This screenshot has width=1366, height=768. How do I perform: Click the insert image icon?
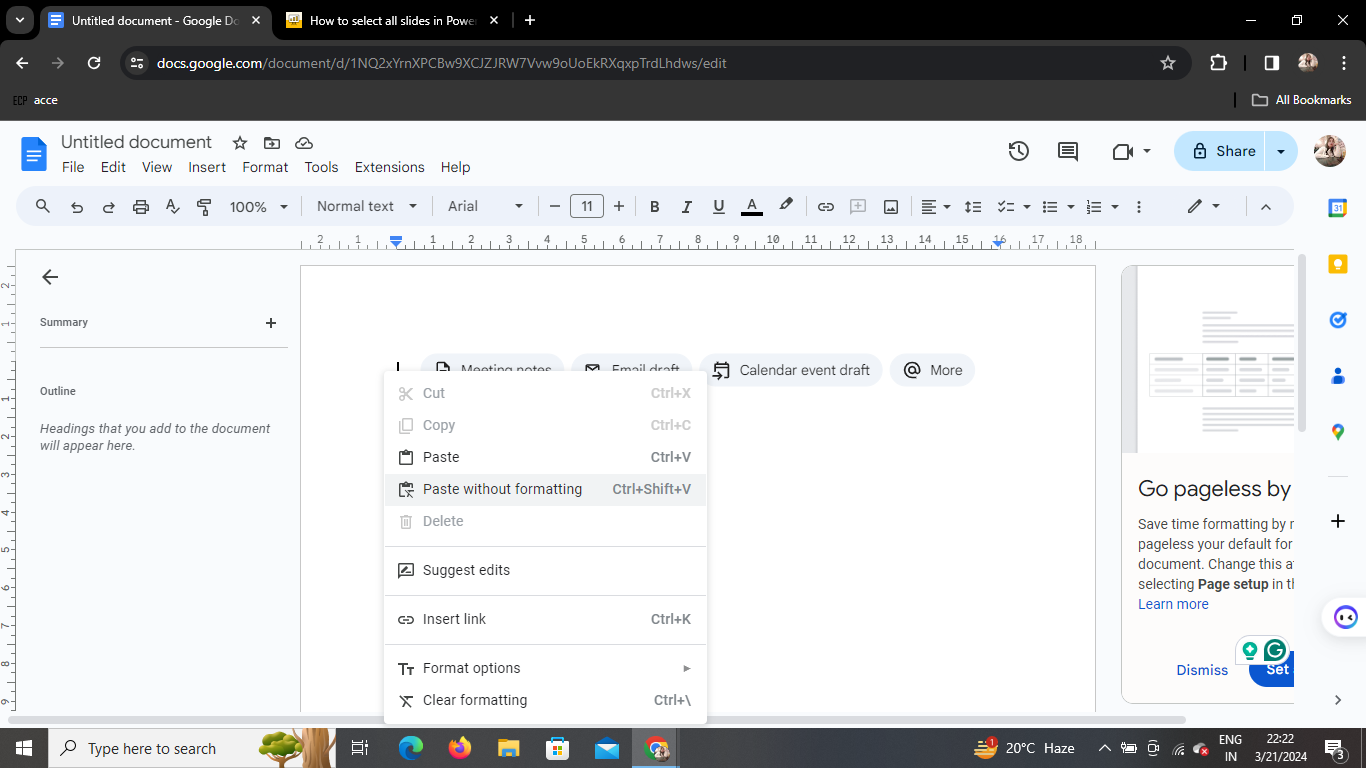tap(890, 207)
